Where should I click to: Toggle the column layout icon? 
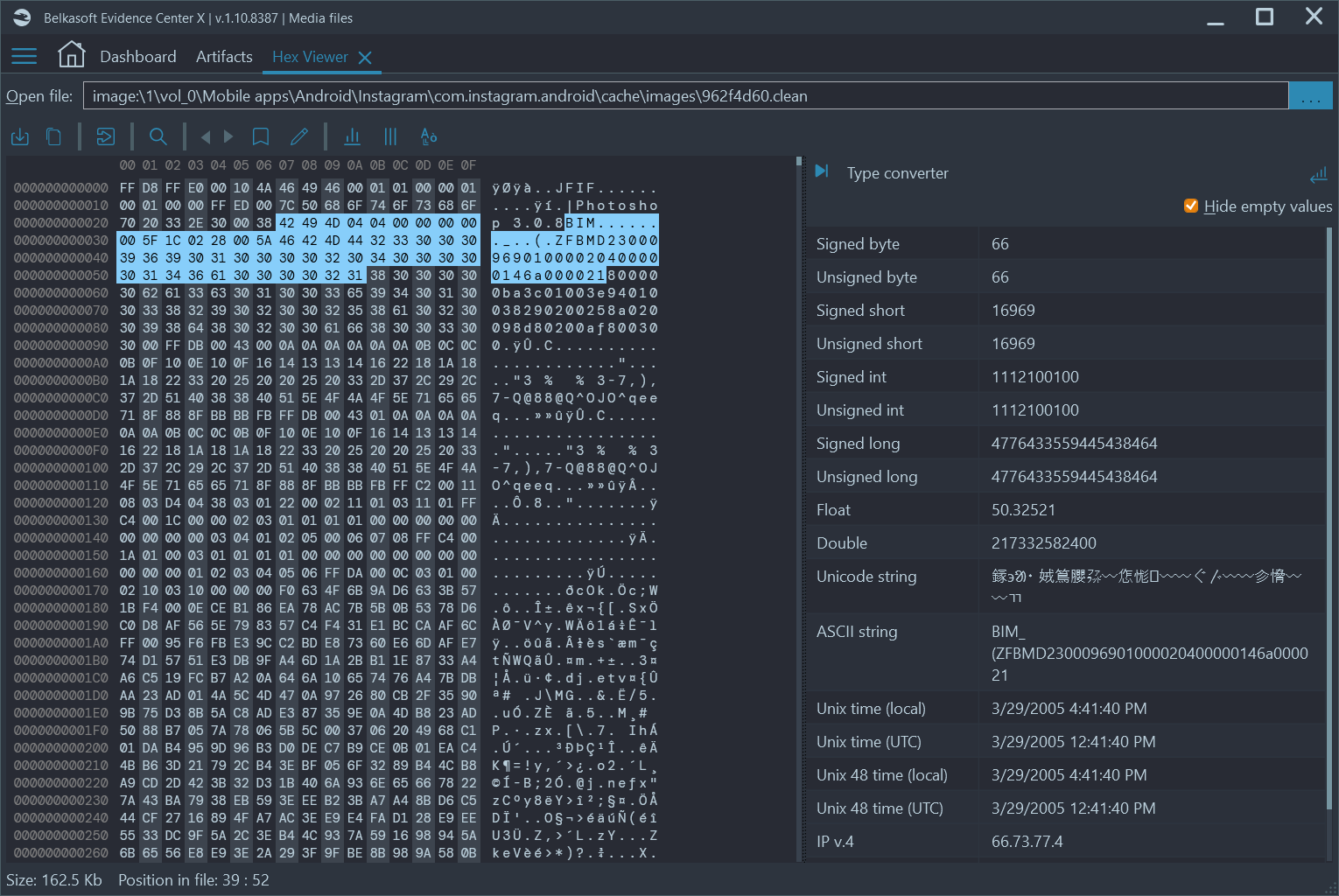[390, 136]
